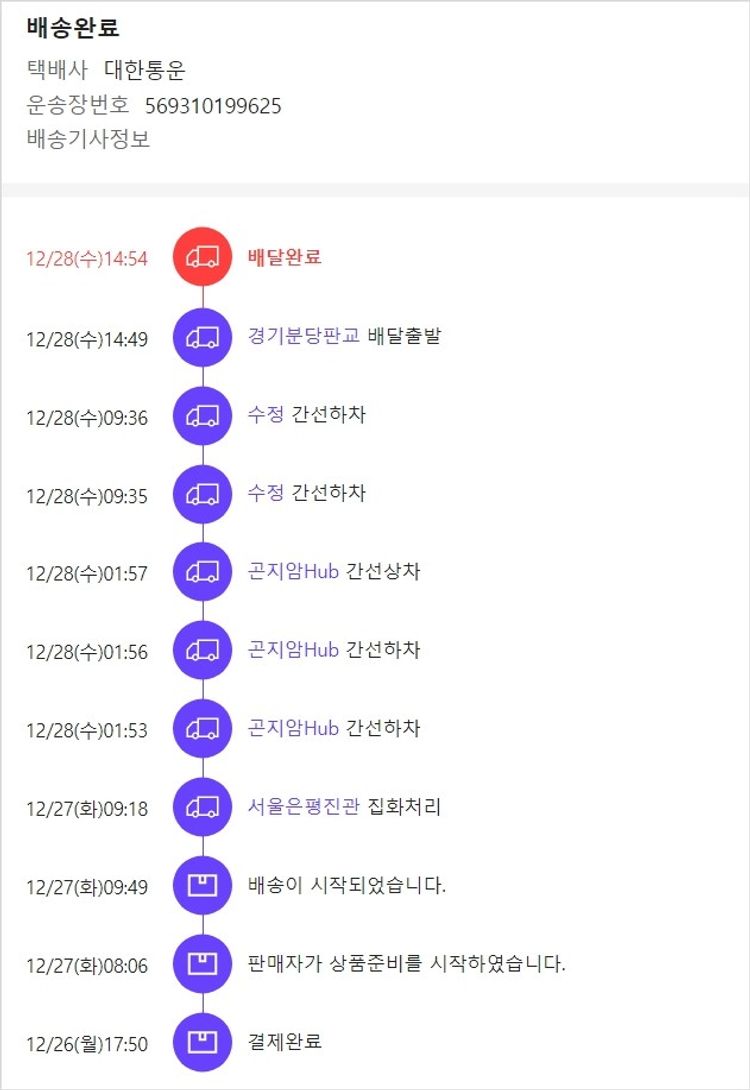
Task: Open the 경기분당판교 location link
Action: tap(303, 336)
